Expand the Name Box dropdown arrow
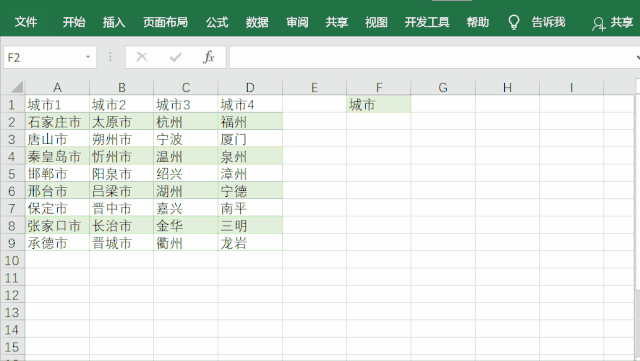Viewport: 640px width, 361px height. (x=88, y=57)
